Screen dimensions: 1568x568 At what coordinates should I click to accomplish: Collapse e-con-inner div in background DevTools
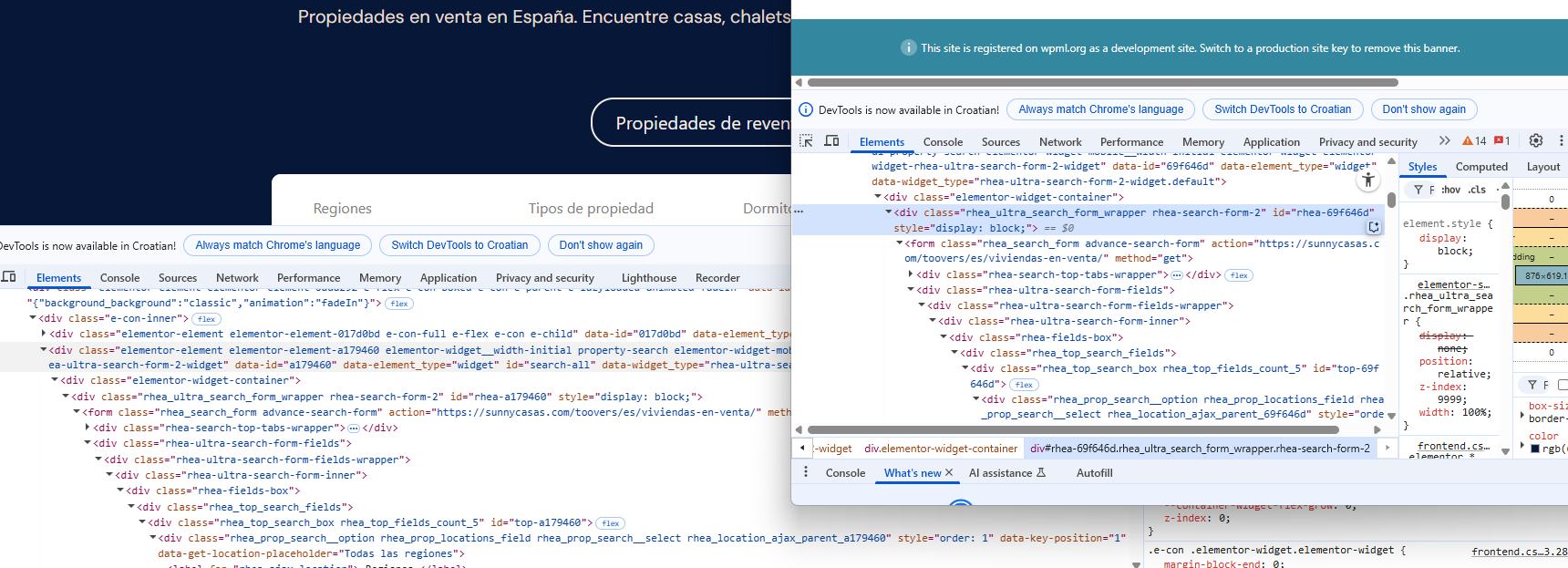[33, 318]
